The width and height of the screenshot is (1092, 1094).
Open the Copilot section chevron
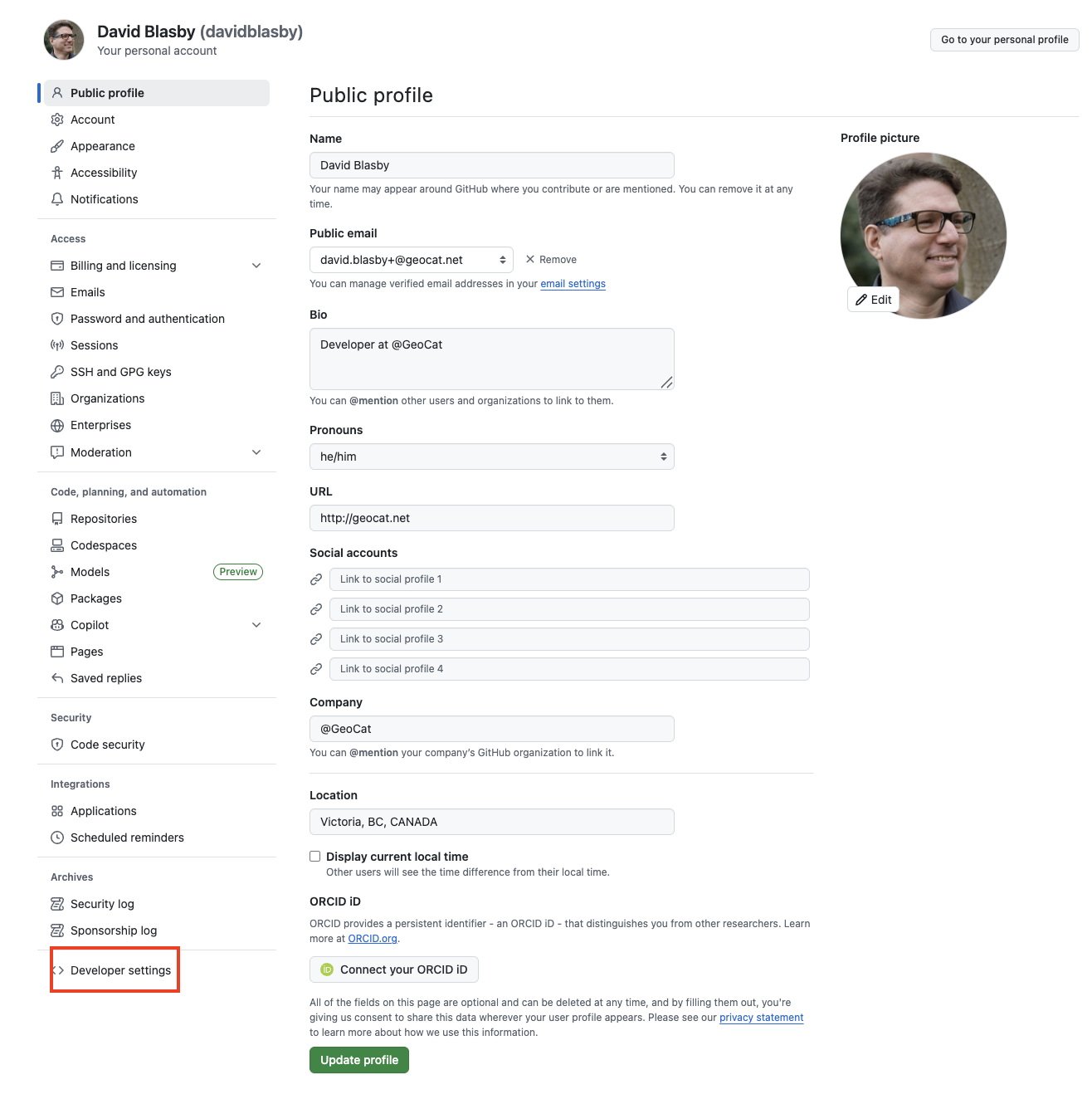coord(256,624)
